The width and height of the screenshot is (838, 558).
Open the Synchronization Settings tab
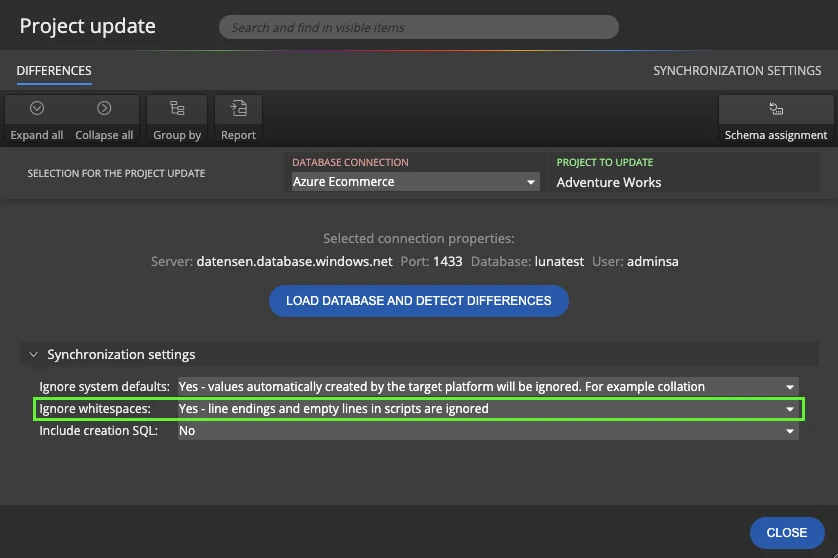click(737, 71)
